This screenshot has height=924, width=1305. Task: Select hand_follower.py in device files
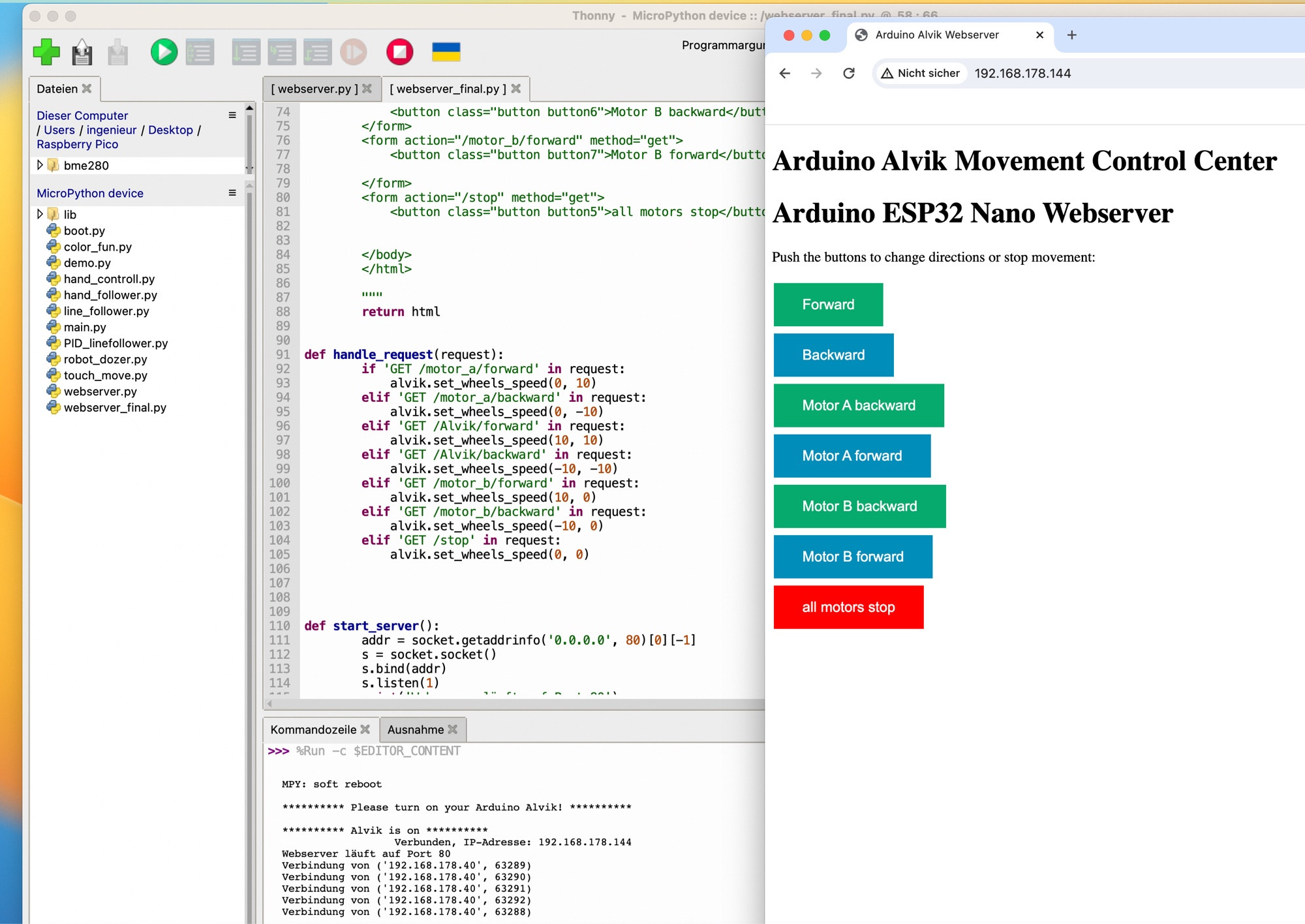[x=110, y=295]
